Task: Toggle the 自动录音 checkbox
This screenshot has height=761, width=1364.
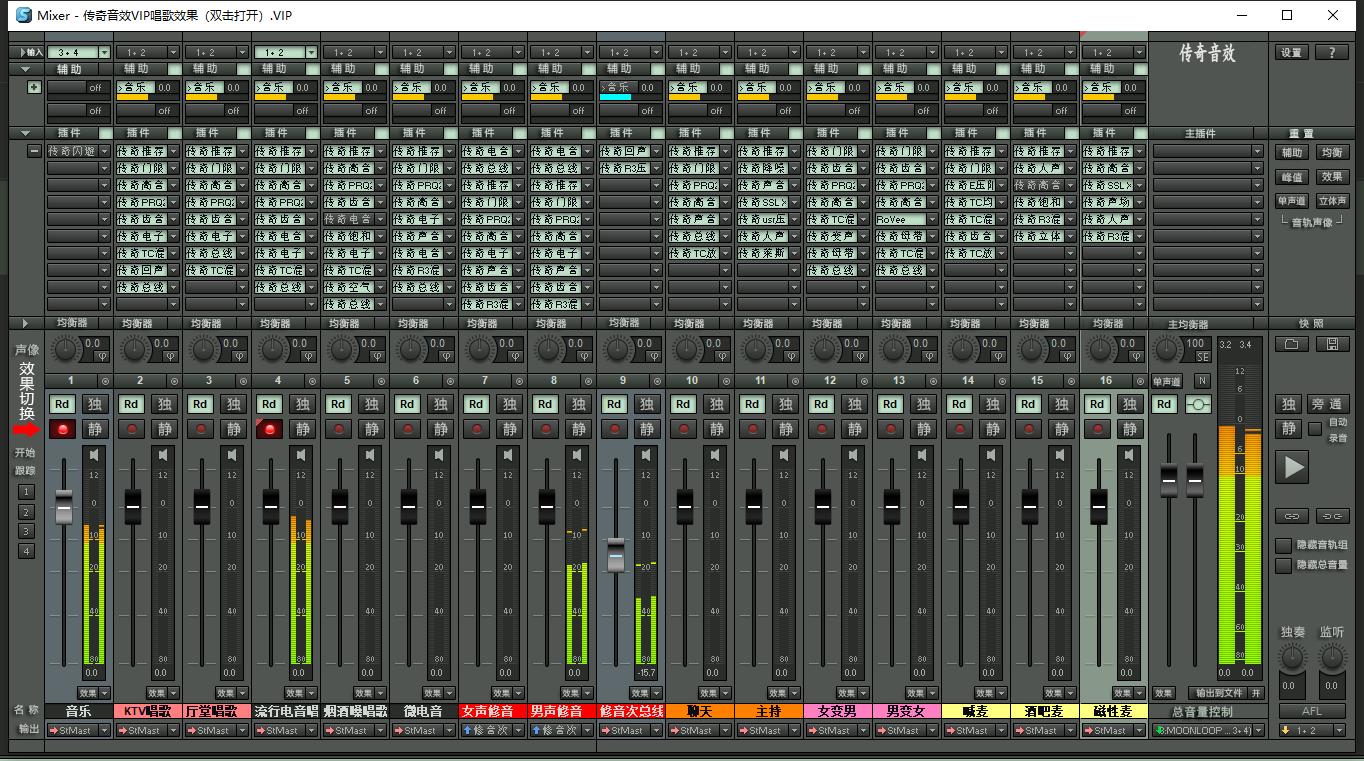Action: point(1315,429)
